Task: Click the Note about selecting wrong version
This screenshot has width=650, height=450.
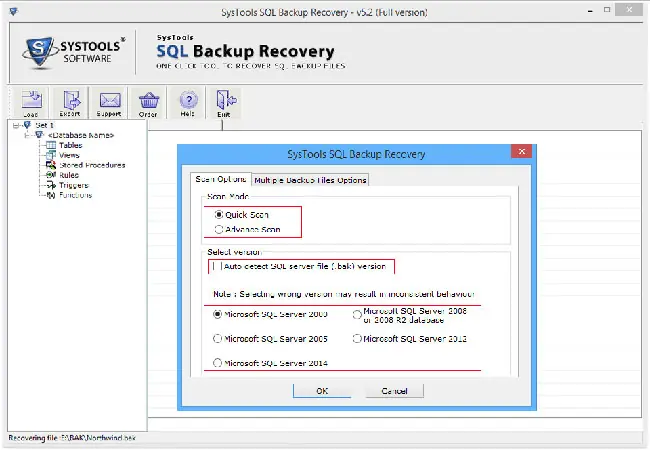Action: coord(344,294)
